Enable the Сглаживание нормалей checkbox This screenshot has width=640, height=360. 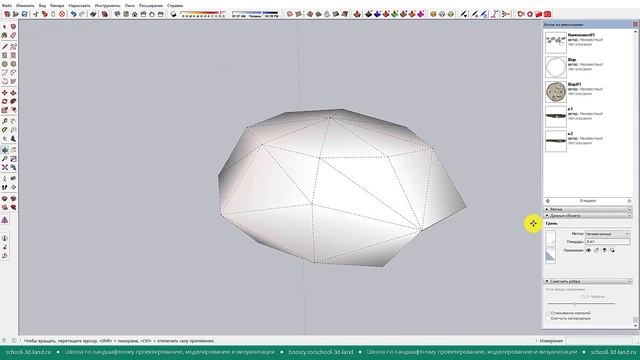coord(548,313)
